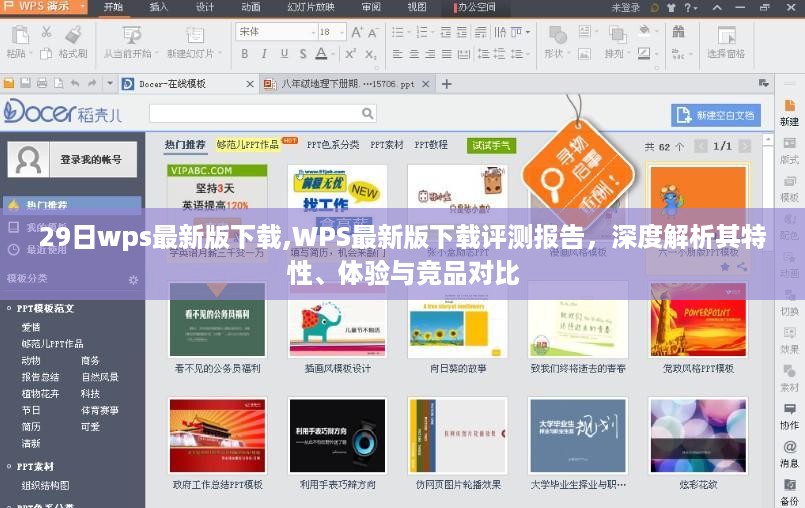This screenshot has height=508, width=805.
Task: Toggle Bold text formatting
Action: click(x=244, y=54)
